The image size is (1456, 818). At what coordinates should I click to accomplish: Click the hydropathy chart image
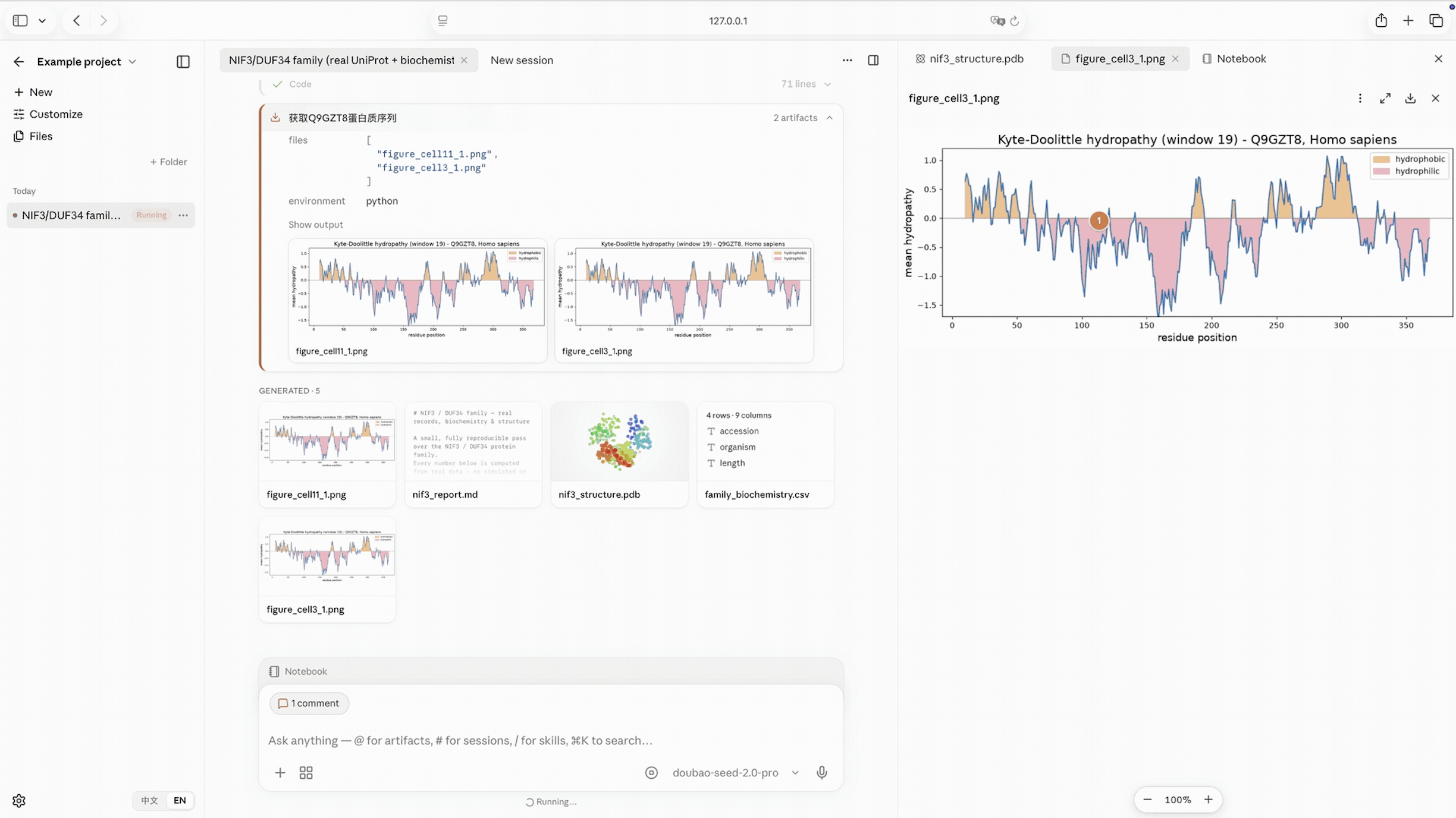[1179, 238]
